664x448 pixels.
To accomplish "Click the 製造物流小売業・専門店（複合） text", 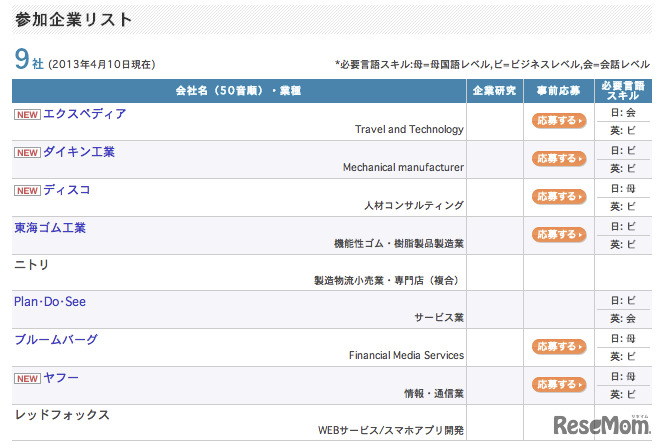I will tap(388, 280).
